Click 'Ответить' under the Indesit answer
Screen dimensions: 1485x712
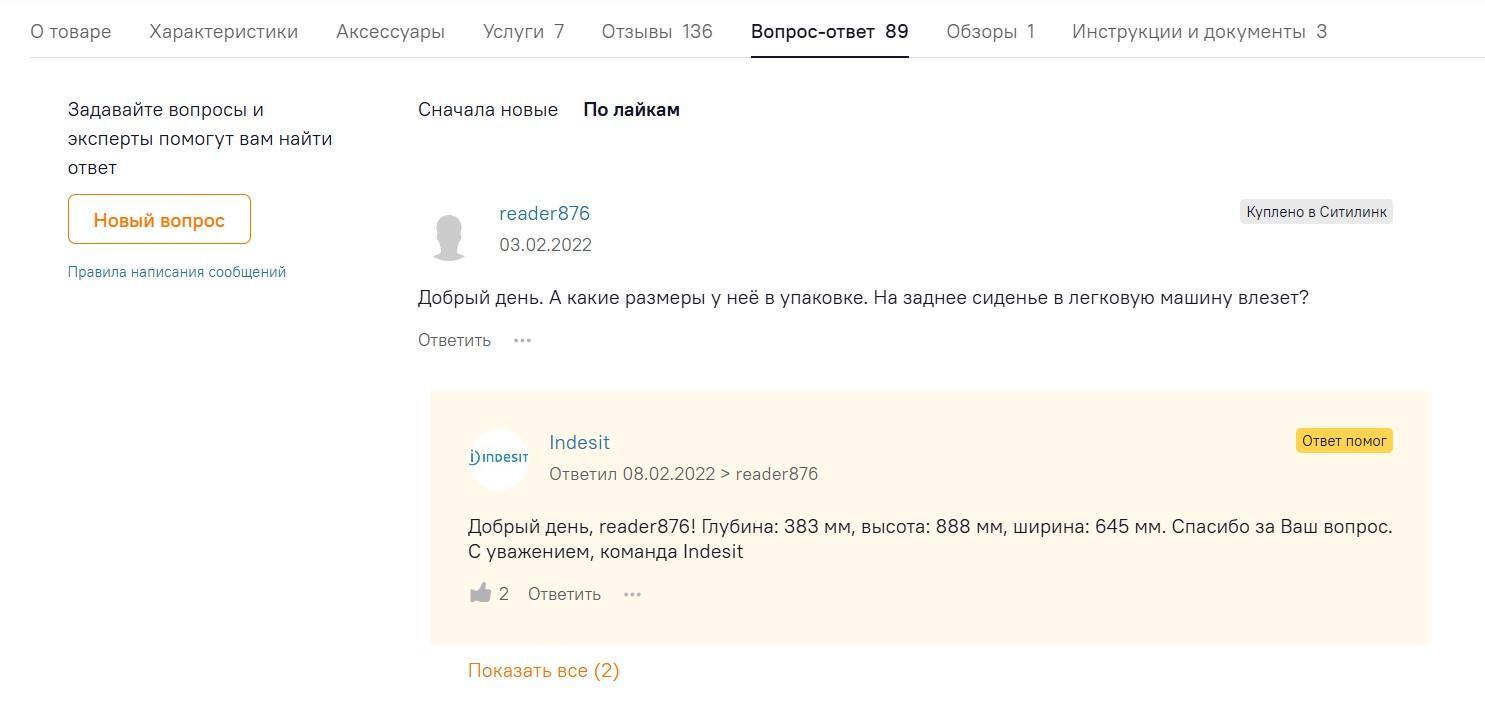coord(564,594)
